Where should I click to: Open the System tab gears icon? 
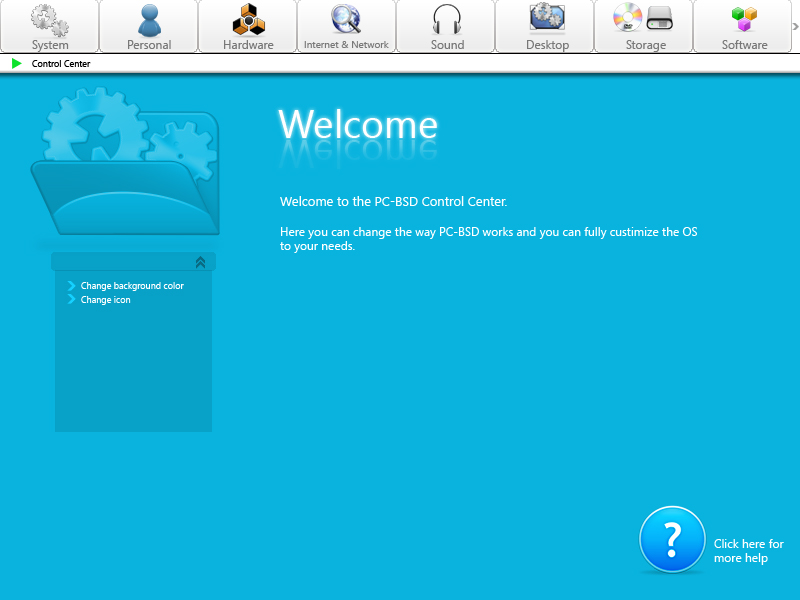coord(48,19)
